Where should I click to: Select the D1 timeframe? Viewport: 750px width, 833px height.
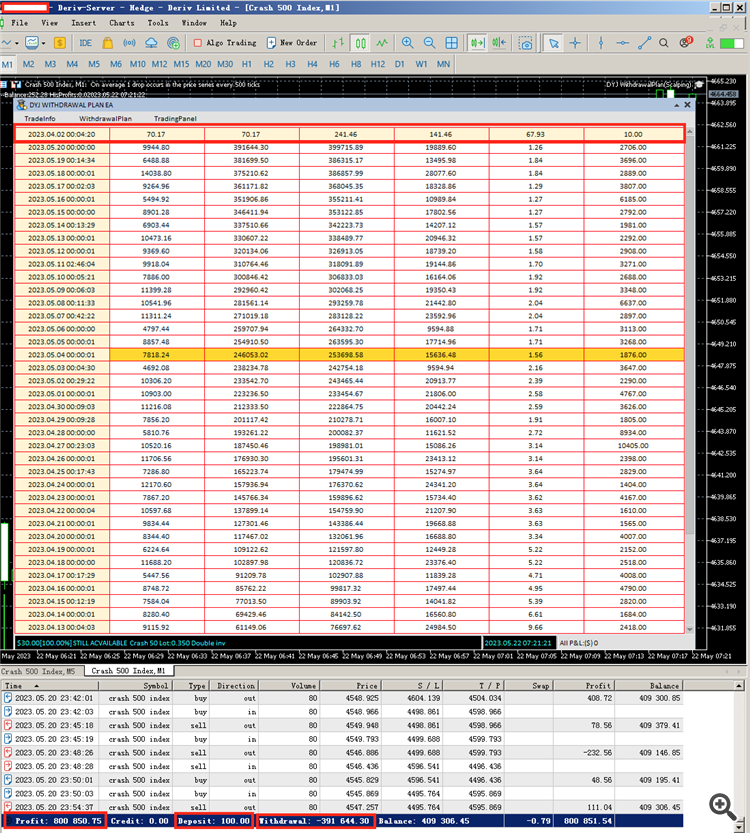point(399,64)
